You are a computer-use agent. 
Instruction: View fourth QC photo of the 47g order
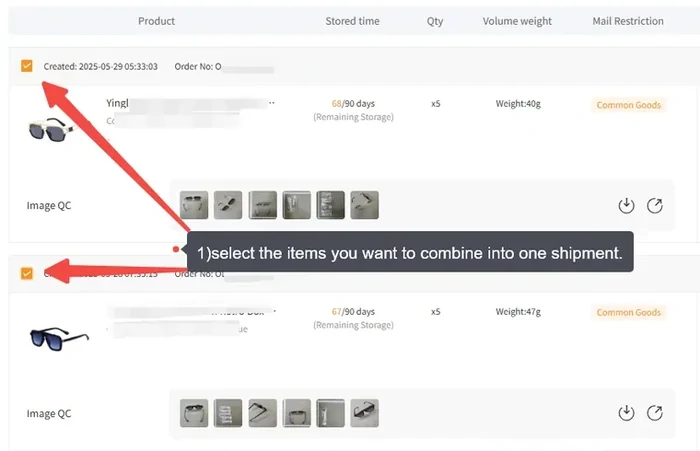coord(296,413)
